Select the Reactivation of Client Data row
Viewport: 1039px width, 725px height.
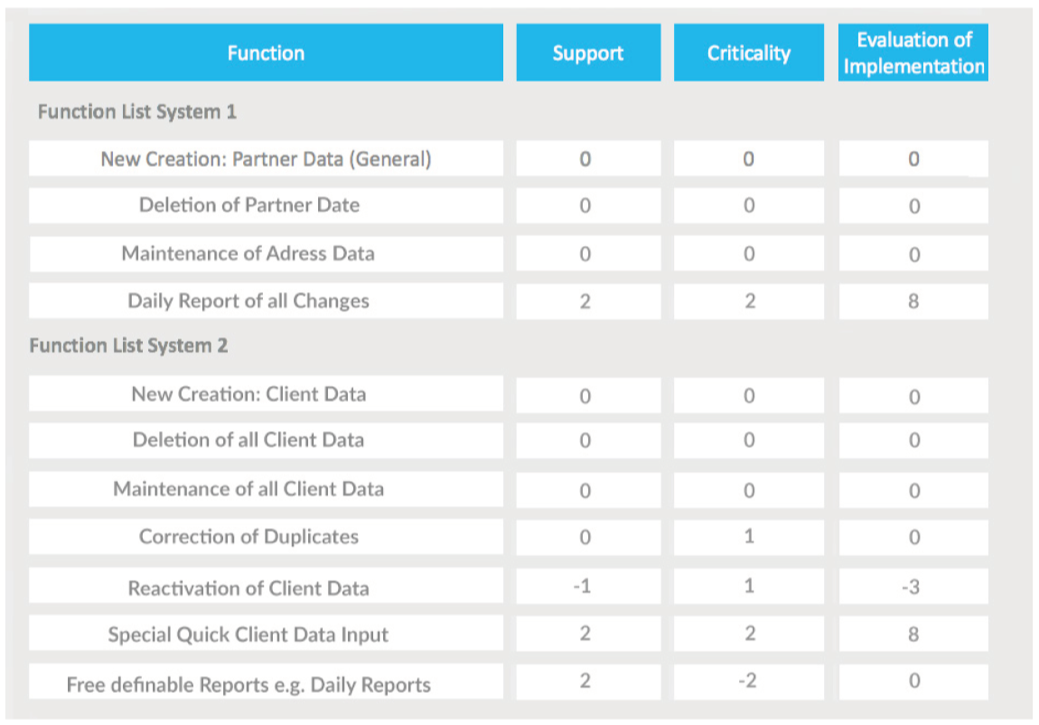(265, 585)
